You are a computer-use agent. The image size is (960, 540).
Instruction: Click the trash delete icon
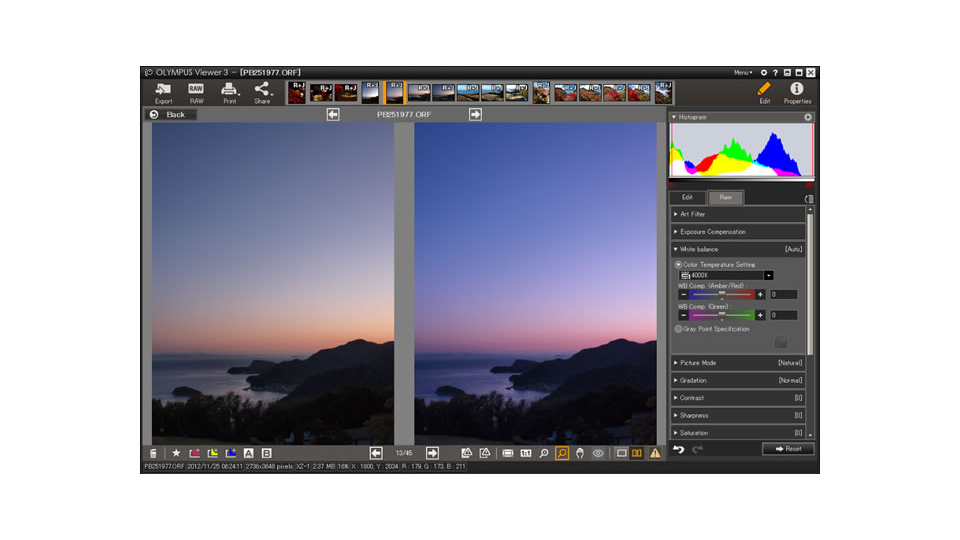tap(153, 453)
